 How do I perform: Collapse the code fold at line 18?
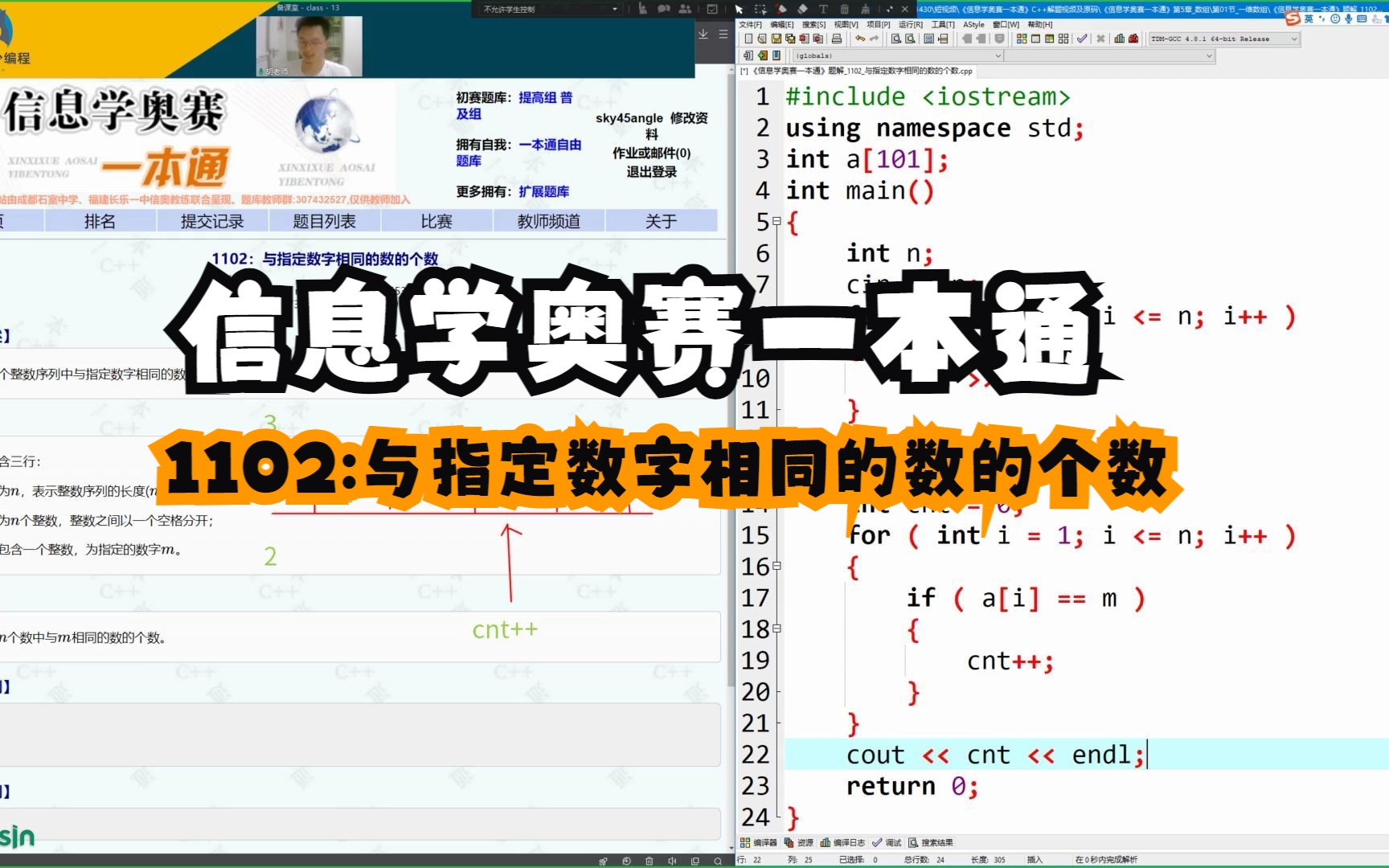pos(776,628)
